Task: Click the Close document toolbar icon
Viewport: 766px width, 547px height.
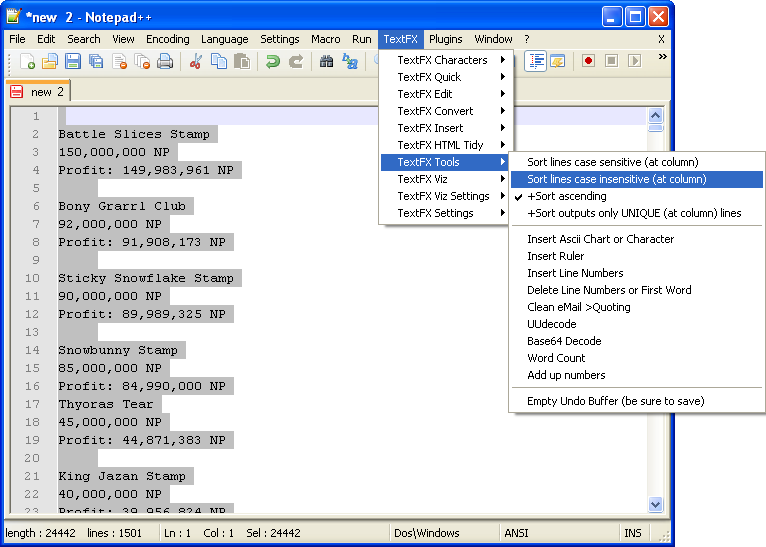Action: 119,62
